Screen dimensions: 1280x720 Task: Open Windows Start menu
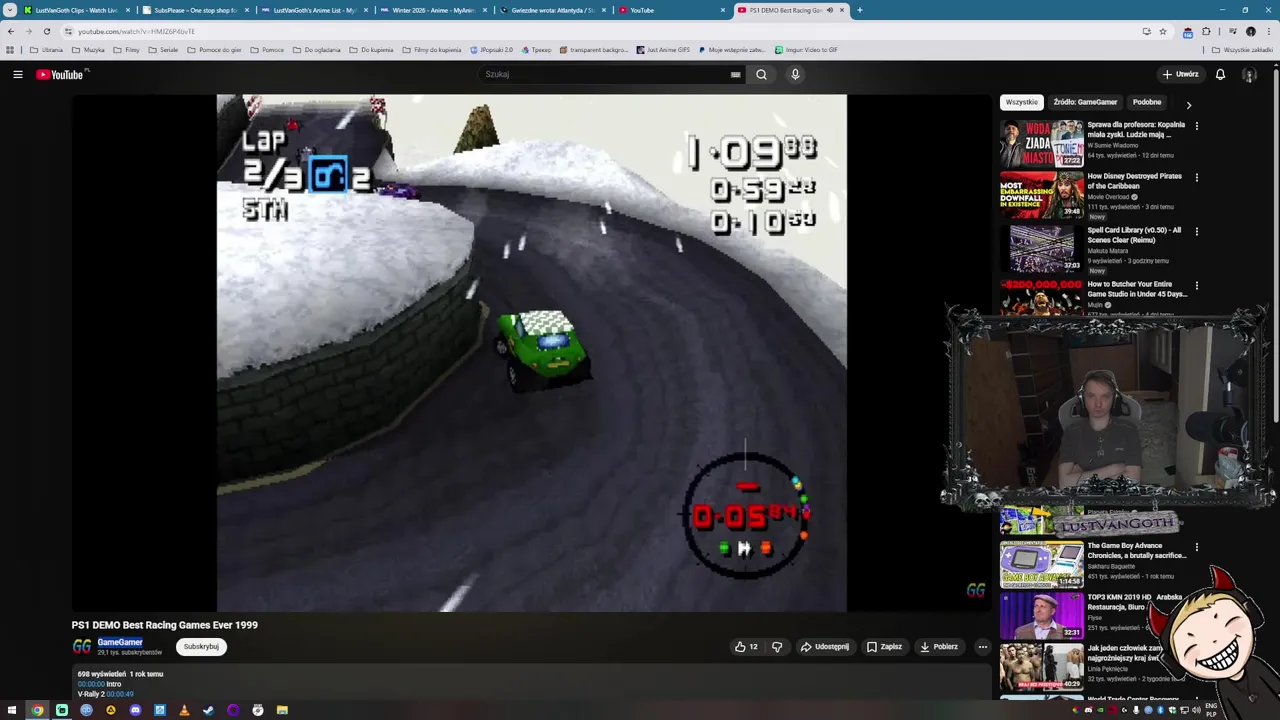click(13, 710)
